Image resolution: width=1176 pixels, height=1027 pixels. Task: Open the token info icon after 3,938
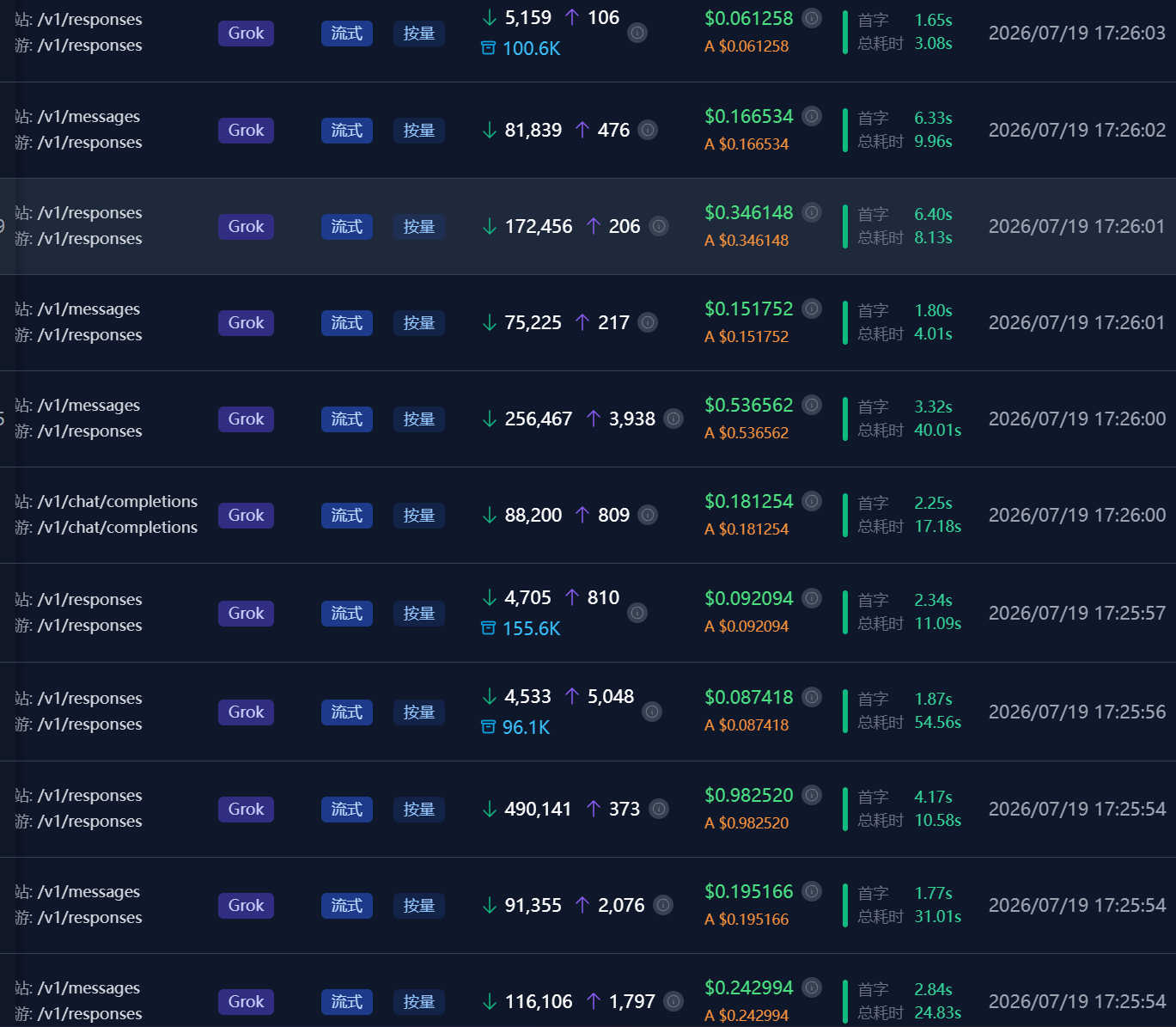tap(674, 419)
